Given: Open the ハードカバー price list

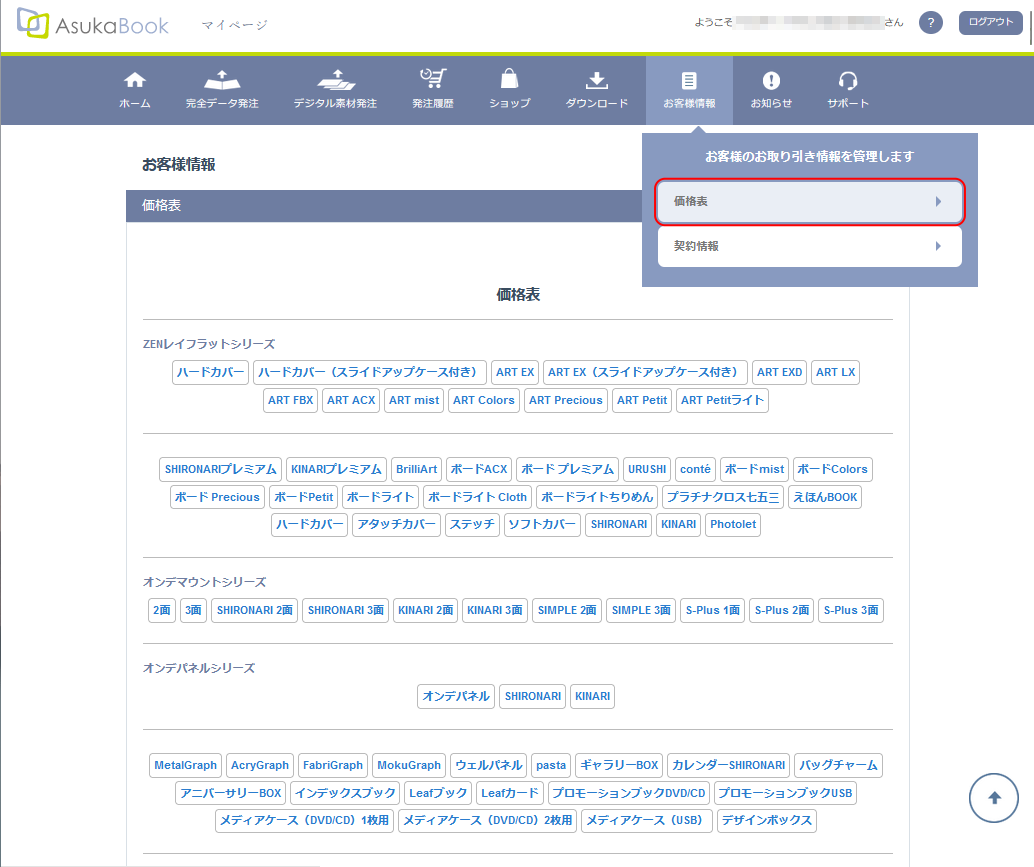Looking at the screenshot, I should coord(210,372).
